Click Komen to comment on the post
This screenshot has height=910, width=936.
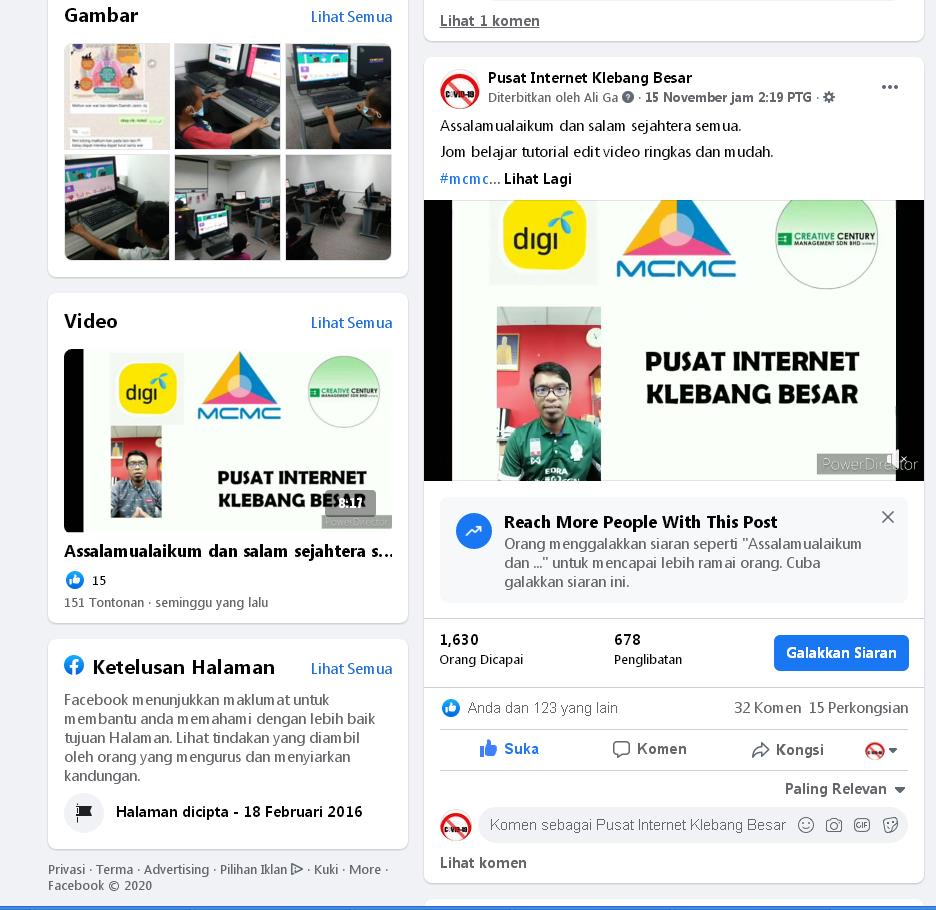tap(649, 749)
